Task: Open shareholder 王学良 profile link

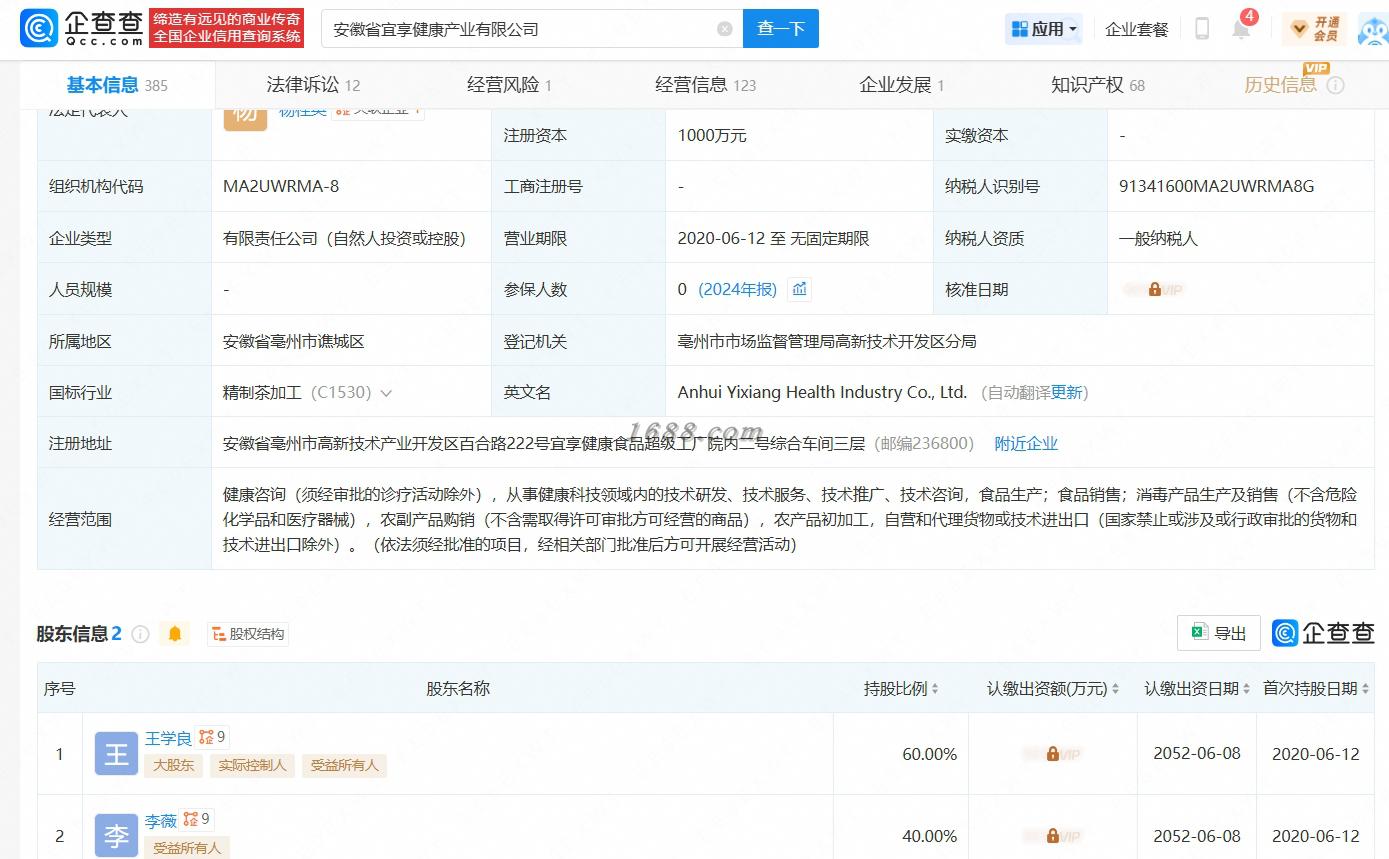Action: 168,738
